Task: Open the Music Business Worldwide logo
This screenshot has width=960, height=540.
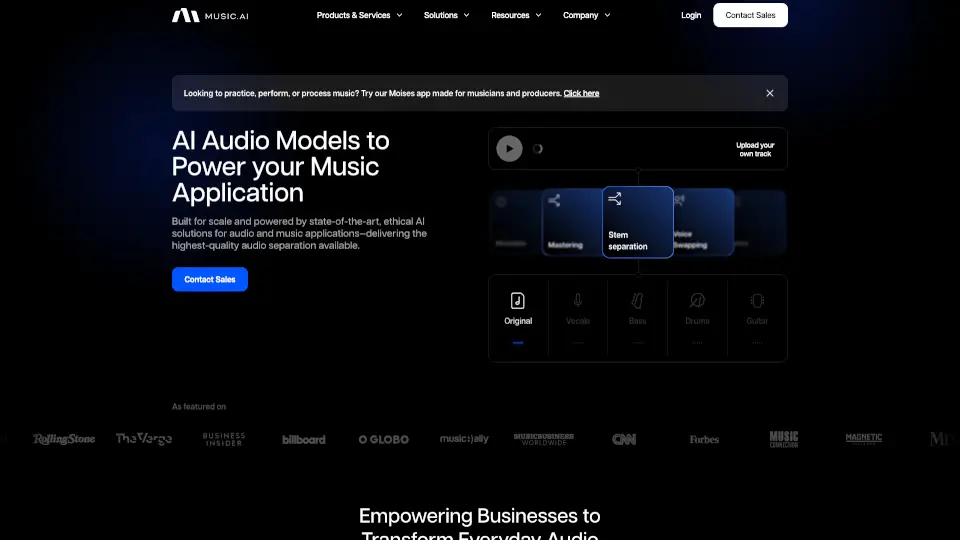Action: (x=544, y=439)
